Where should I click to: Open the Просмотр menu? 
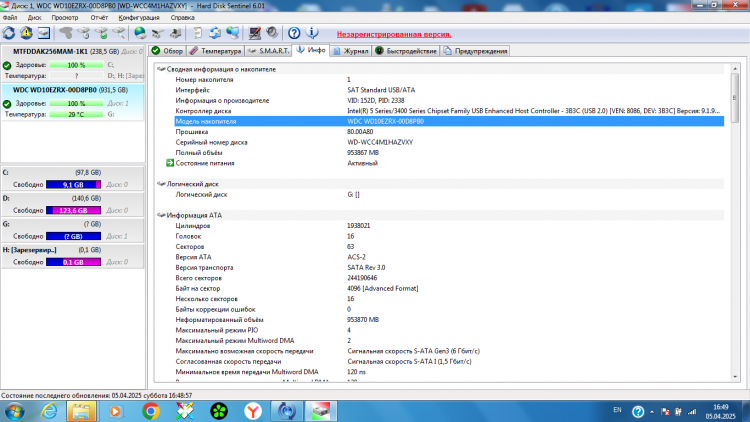pos(65,17)
